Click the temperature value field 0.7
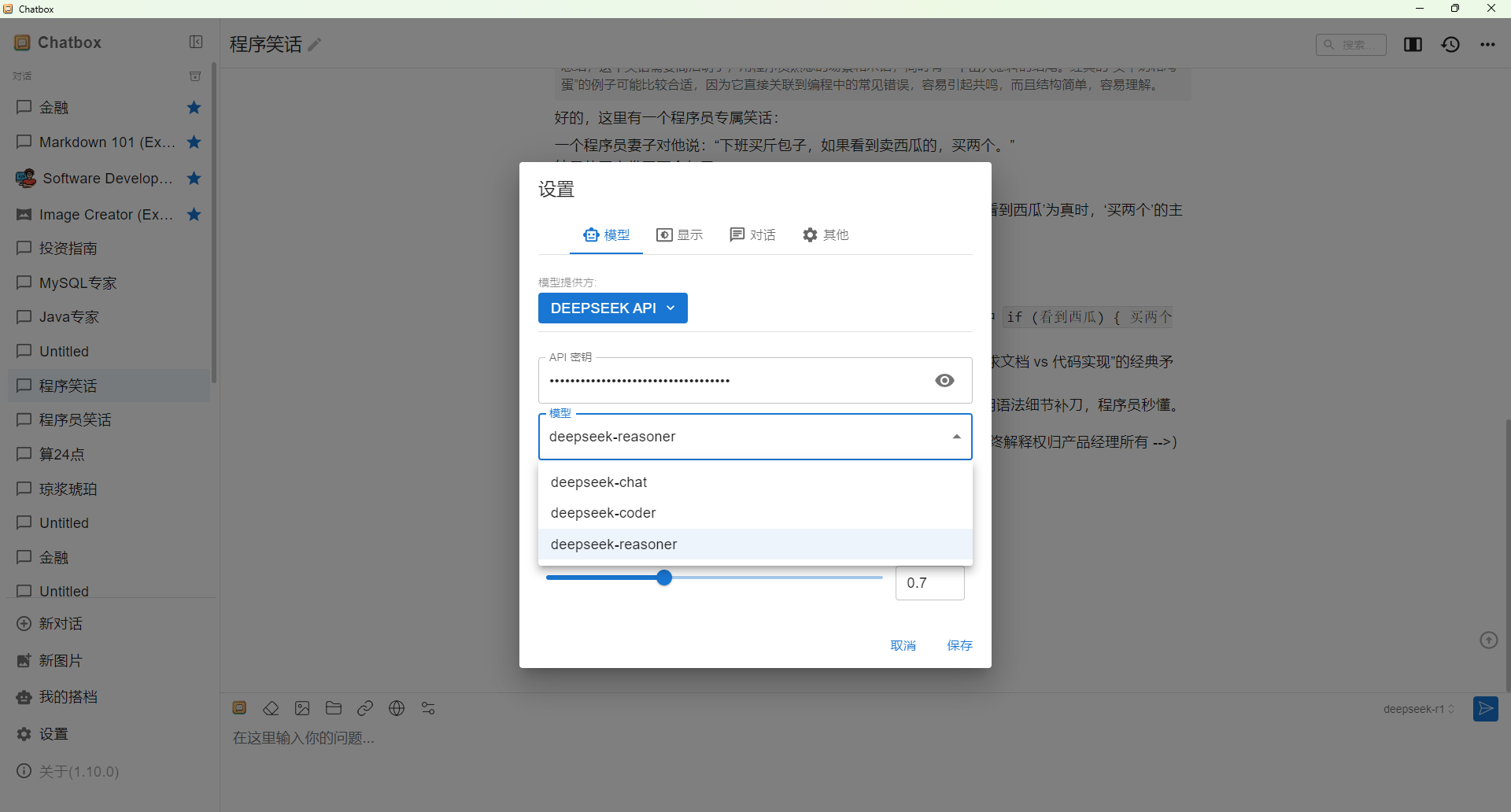This screenshot has height=812, width=1511. [929, 583]
